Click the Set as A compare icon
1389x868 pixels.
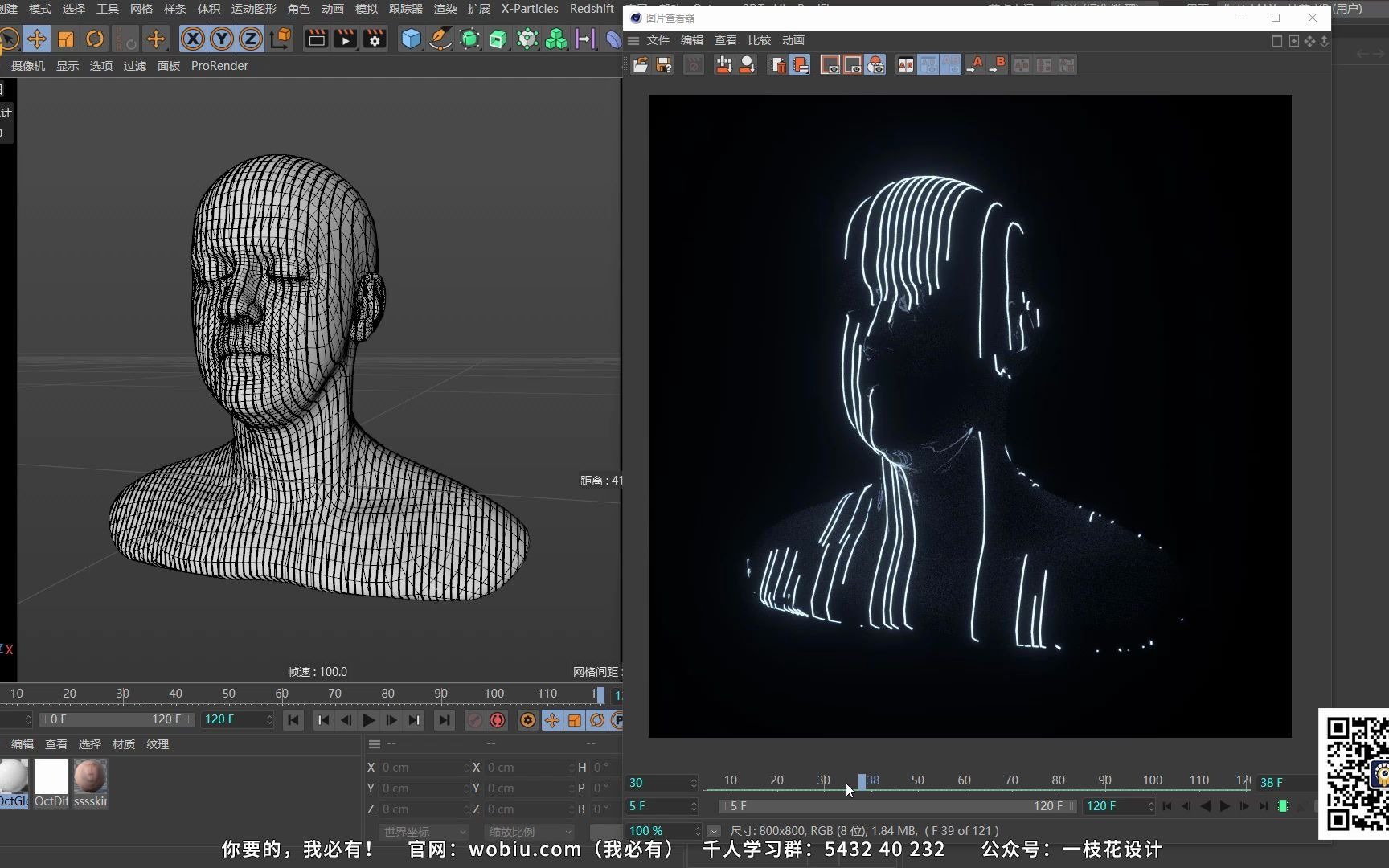tap(974, 65)
